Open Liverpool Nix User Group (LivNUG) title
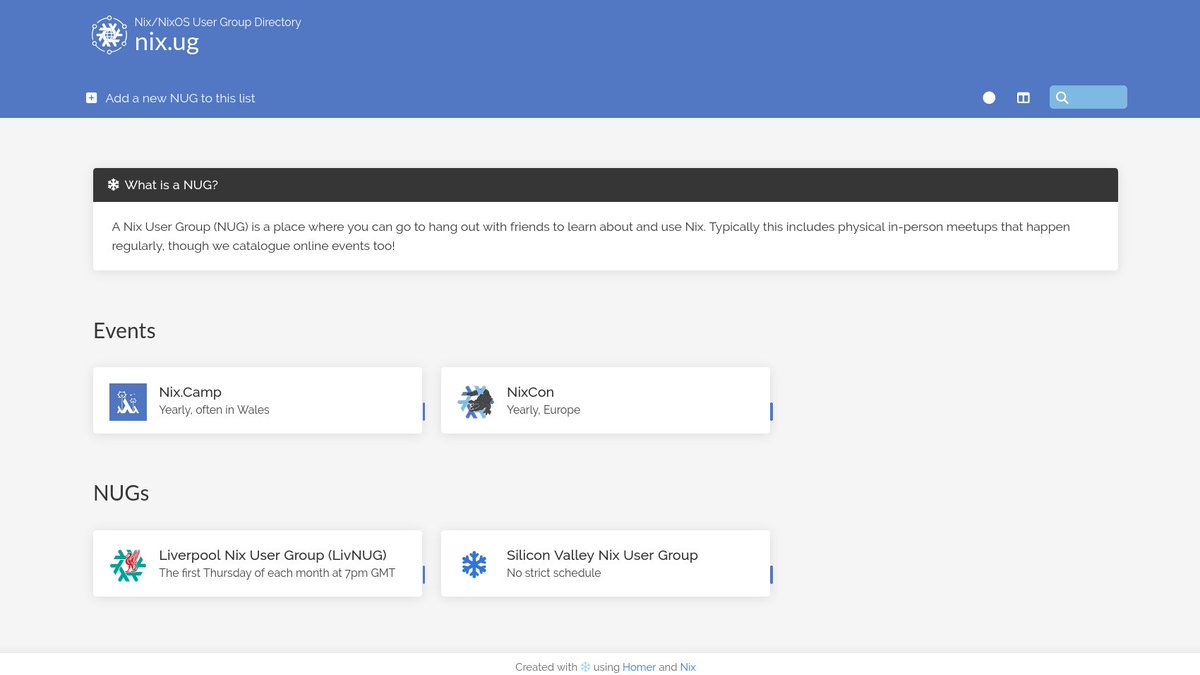1200x675 pixels. 273,555
